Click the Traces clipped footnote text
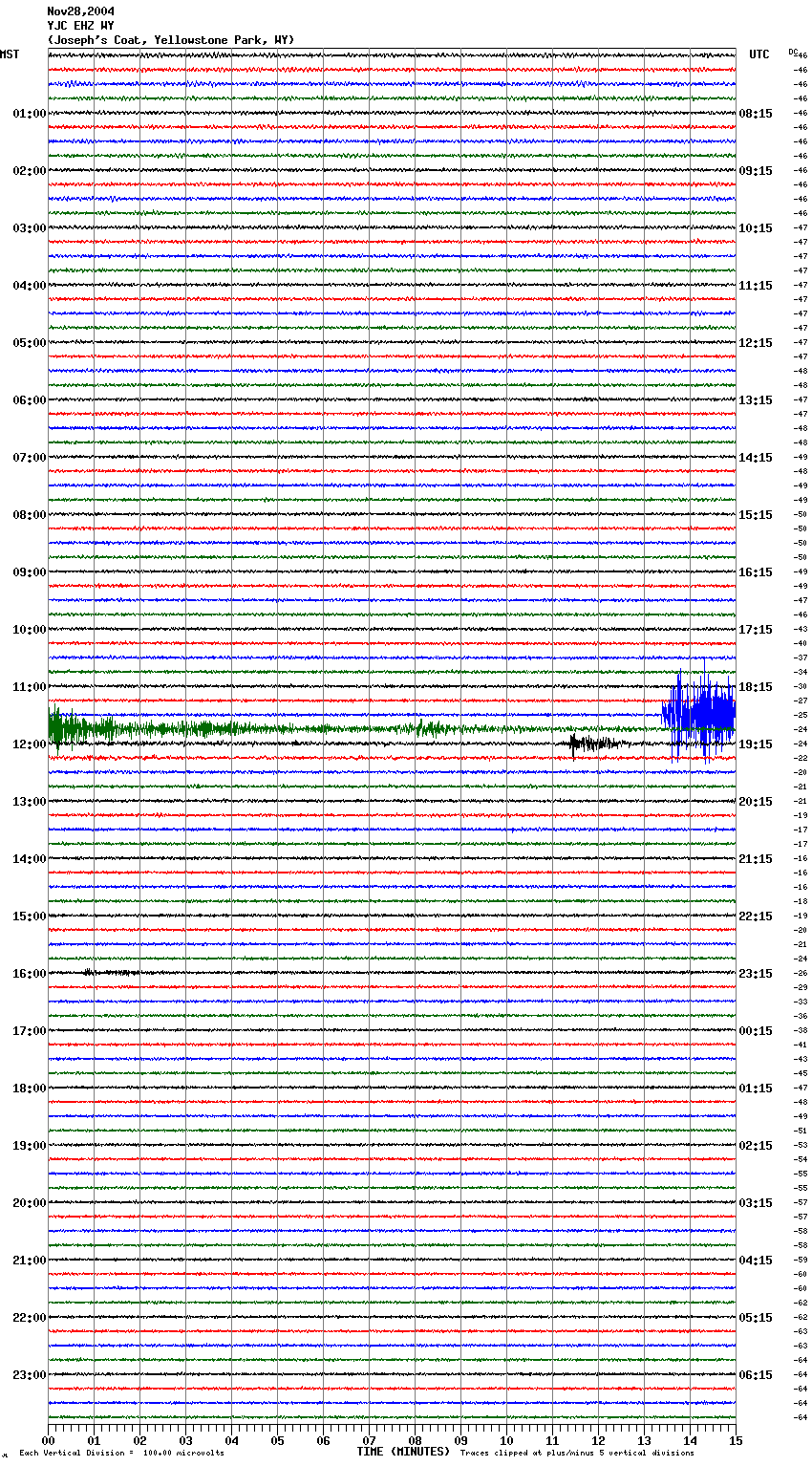This screenshot has width=812, height=1466. (577, 1453)
